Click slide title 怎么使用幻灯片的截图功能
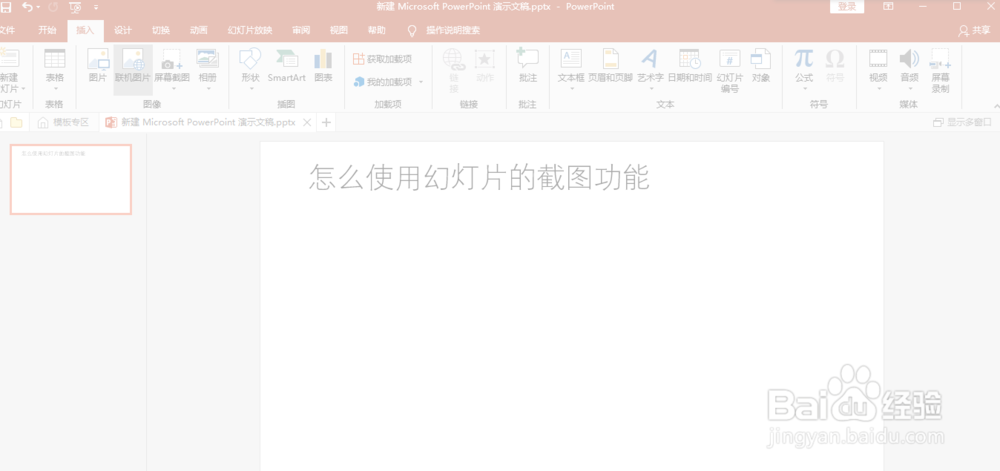This screenshot has height=471, width=1000. point(479,177)
